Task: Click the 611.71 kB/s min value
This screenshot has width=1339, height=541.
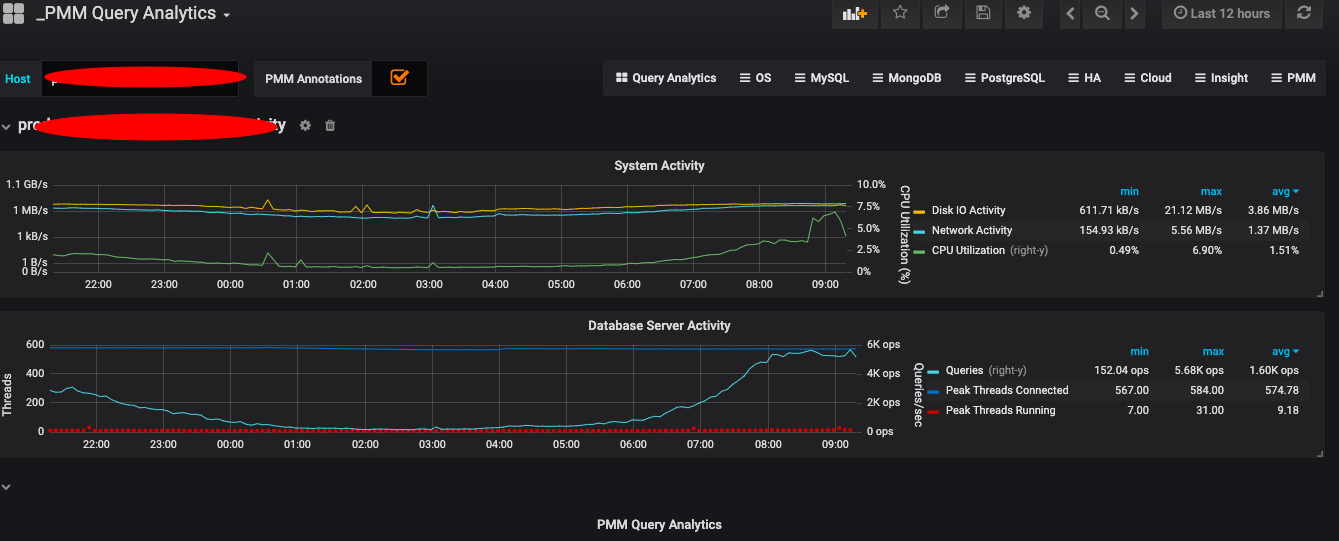Action: coord(1110,210)
